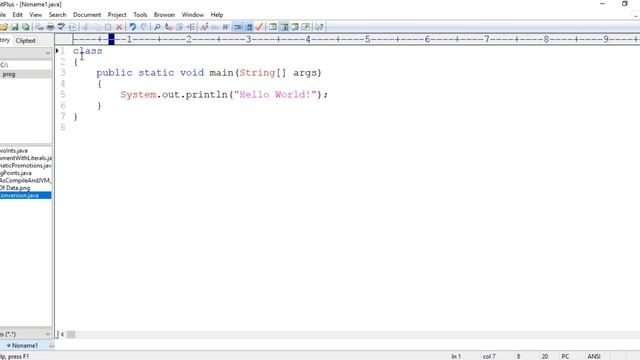Select the file ending 'Of Data.png'
This screenshot has width=640, height=360.
click(x=15, y=188)
